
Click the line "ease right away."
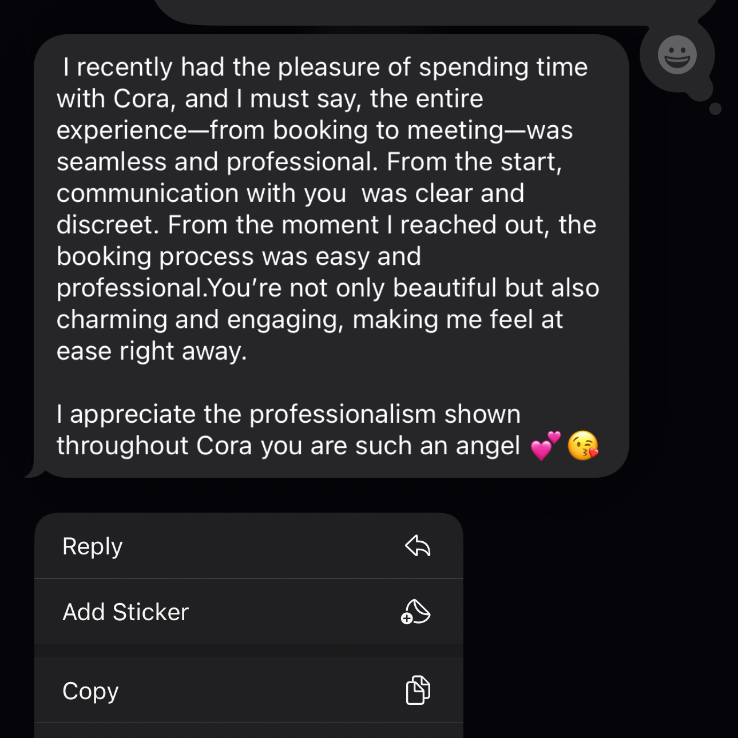(x=151, y=352)
